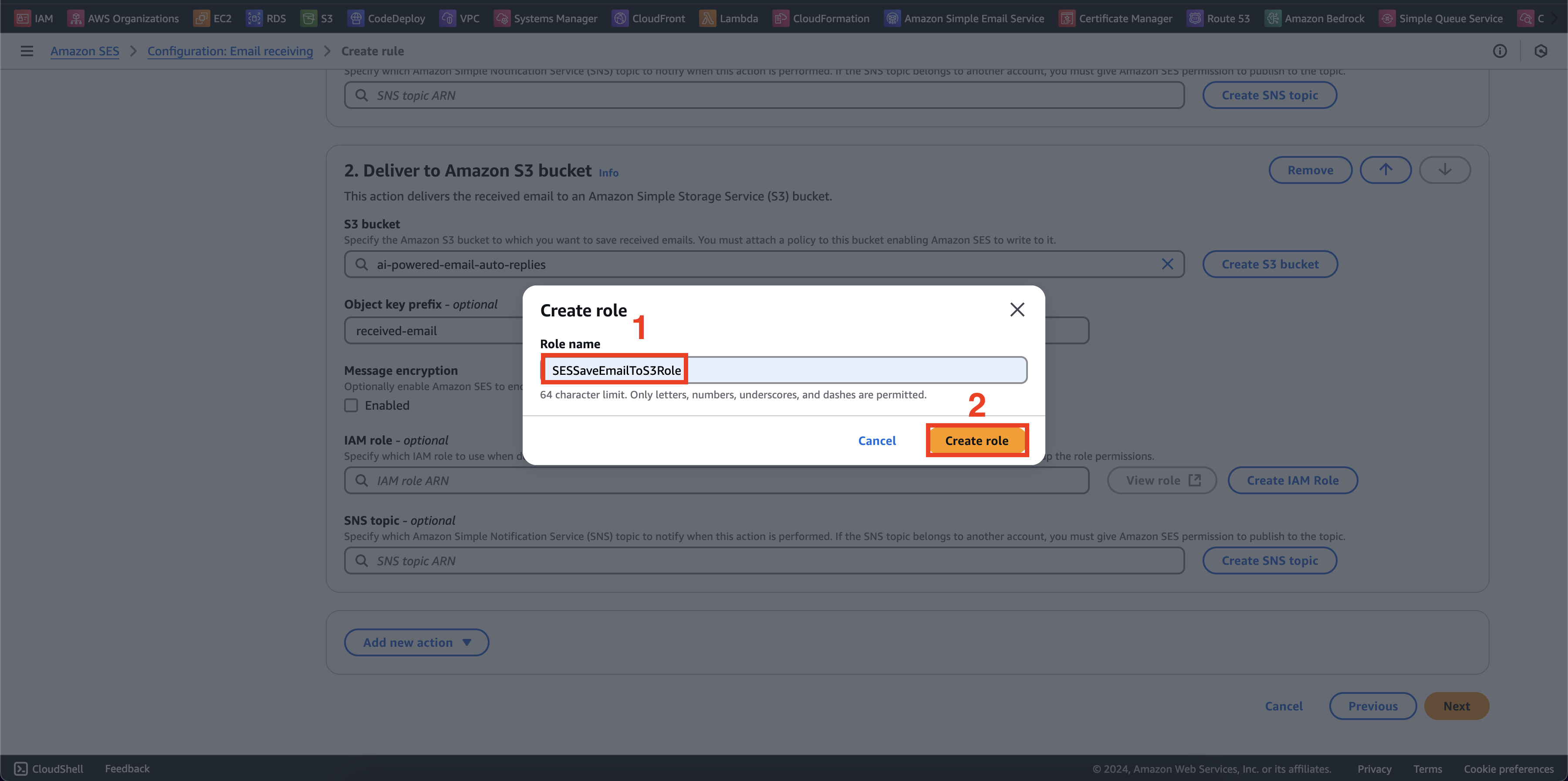The width and height of the screenshot is (1568, 781).
Task: Click the upper SNS topic ARN field
Action: click(x=764, y=95)
